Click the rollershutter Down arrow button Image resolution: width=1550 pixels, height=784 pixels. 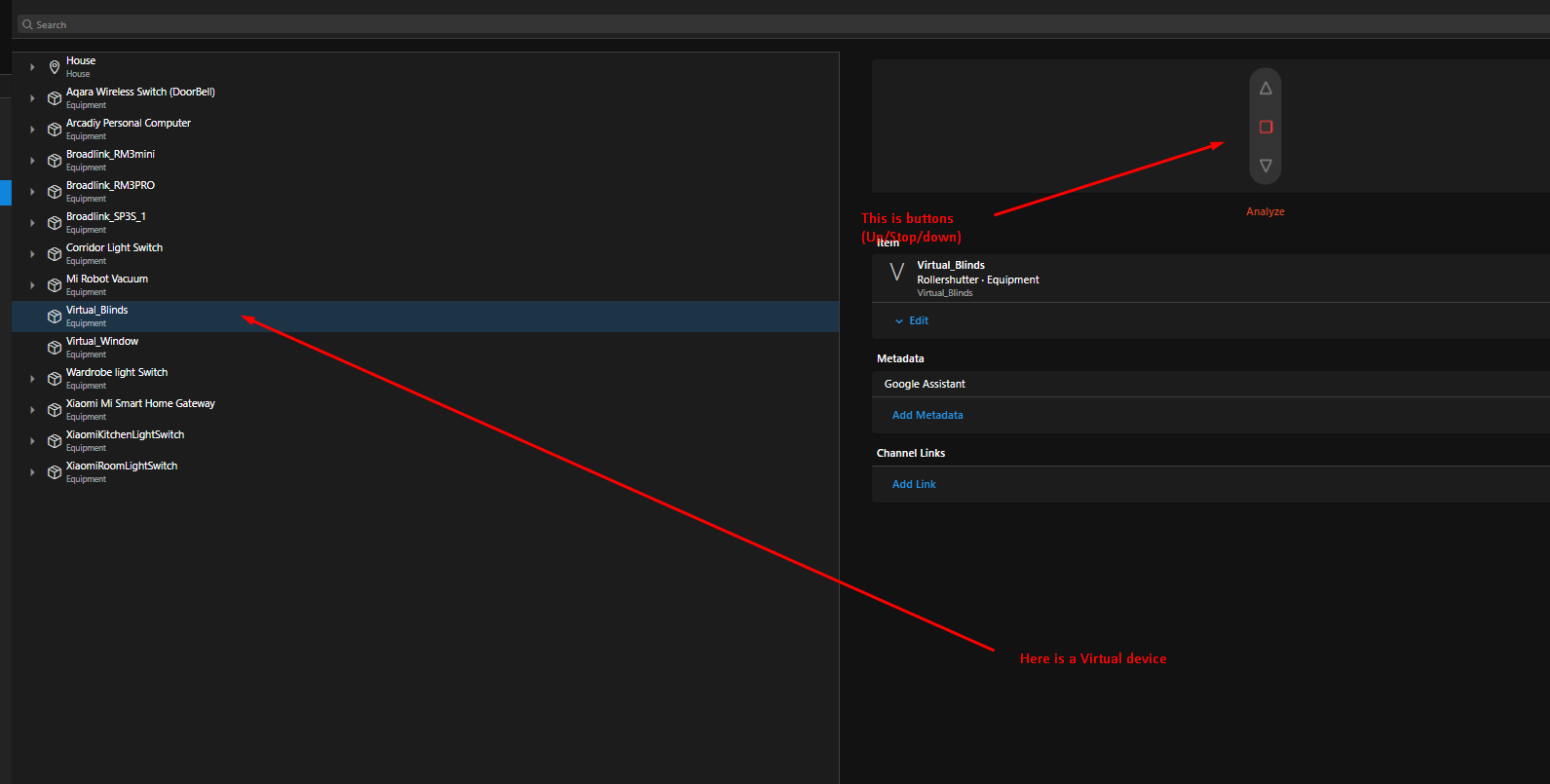[1265, 166]
